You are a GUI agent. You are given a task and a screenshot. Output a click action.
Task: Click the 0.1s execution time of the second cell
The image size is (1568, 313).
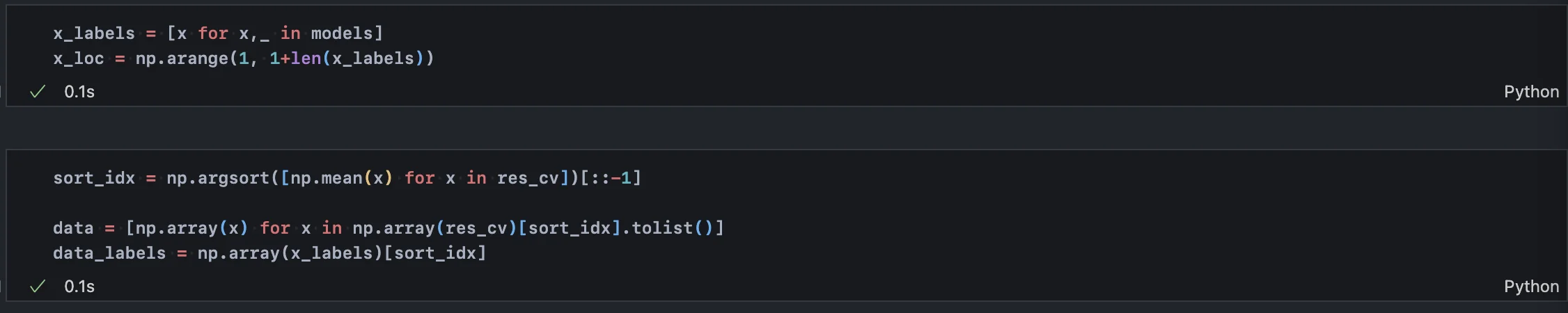(x=79, y=287)
